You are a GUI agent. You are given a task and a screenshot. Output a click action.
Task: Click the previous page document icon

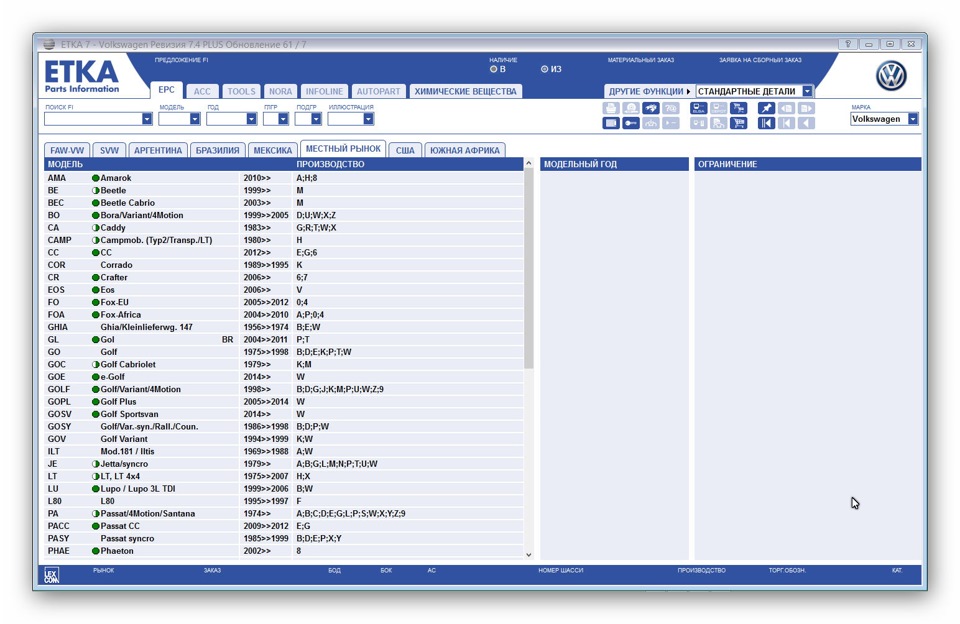pos(787,108)
